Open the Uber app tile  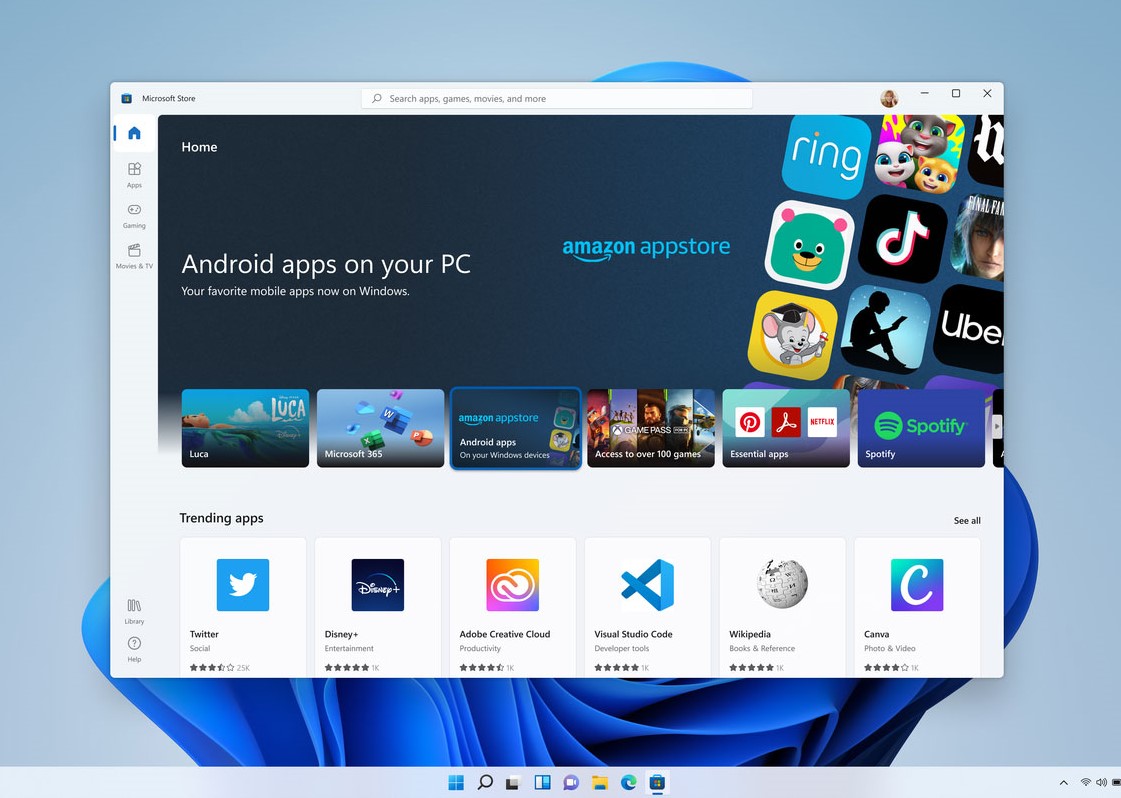coord(969,327)
